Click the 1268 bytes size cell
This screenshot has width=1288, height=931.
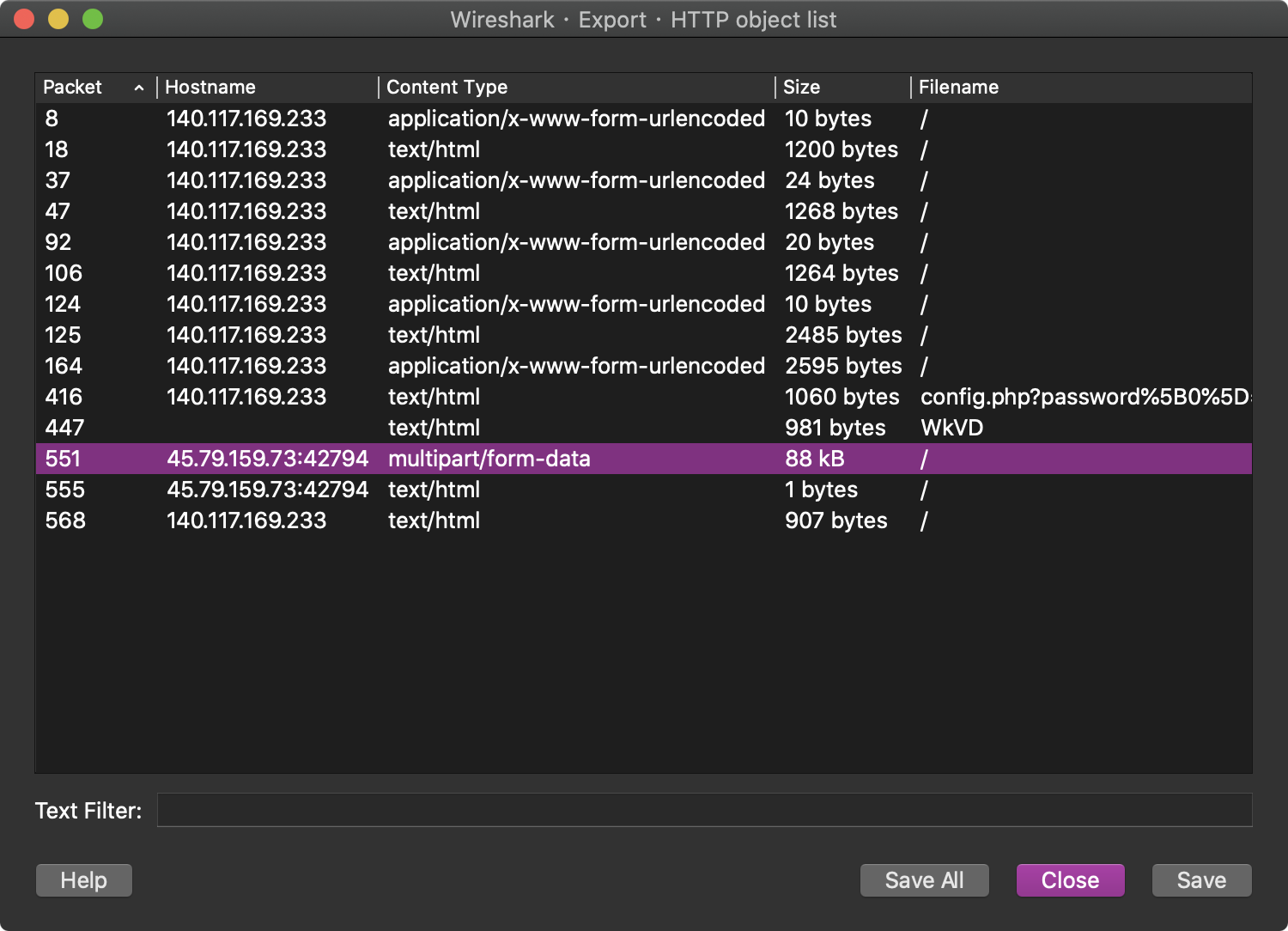tap(841, 211)
